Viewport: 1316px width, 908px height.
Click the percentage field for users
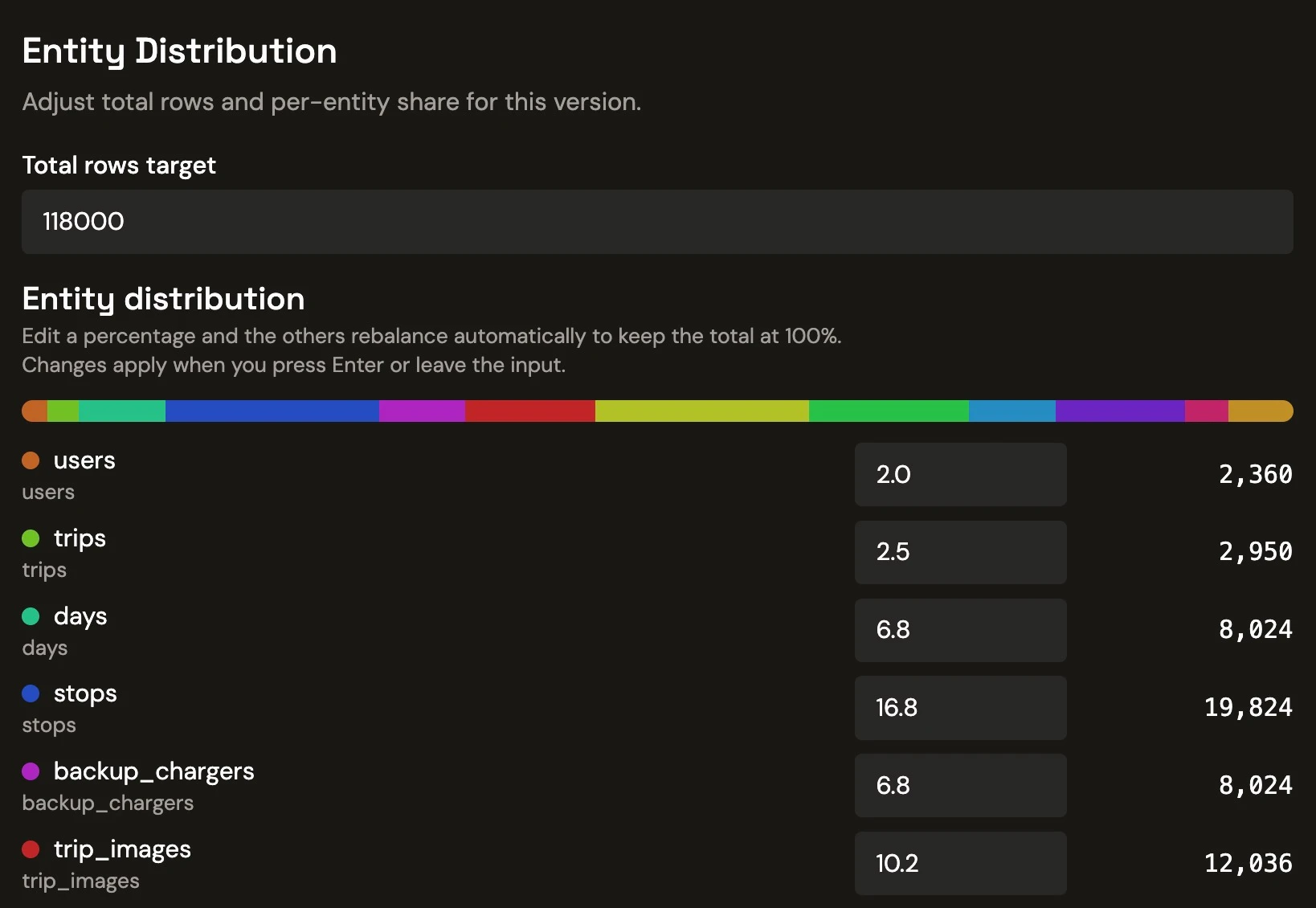point(960,474)
